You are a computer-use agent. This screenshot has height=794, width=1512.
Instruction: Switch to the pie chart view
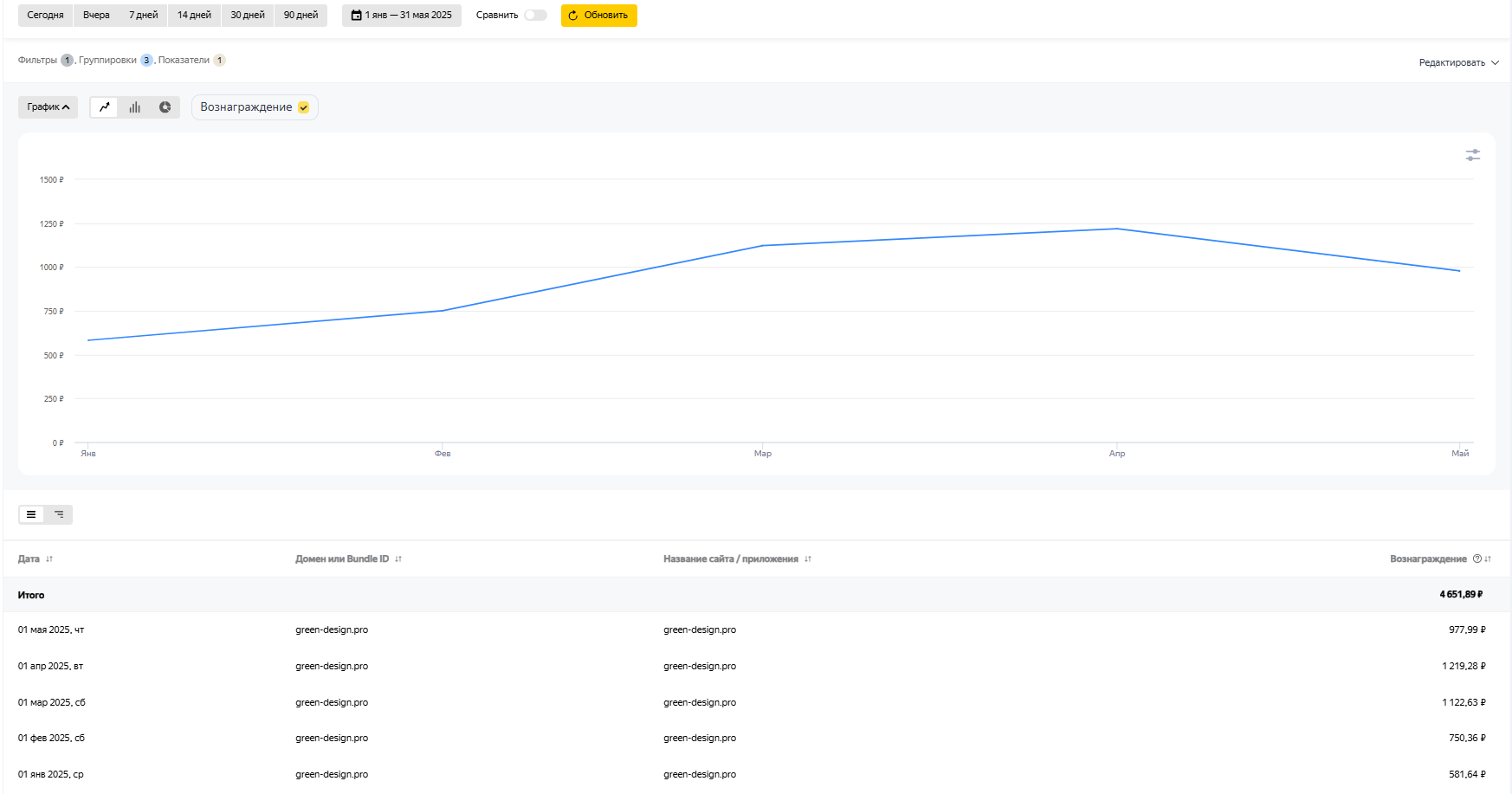[165, 107]
